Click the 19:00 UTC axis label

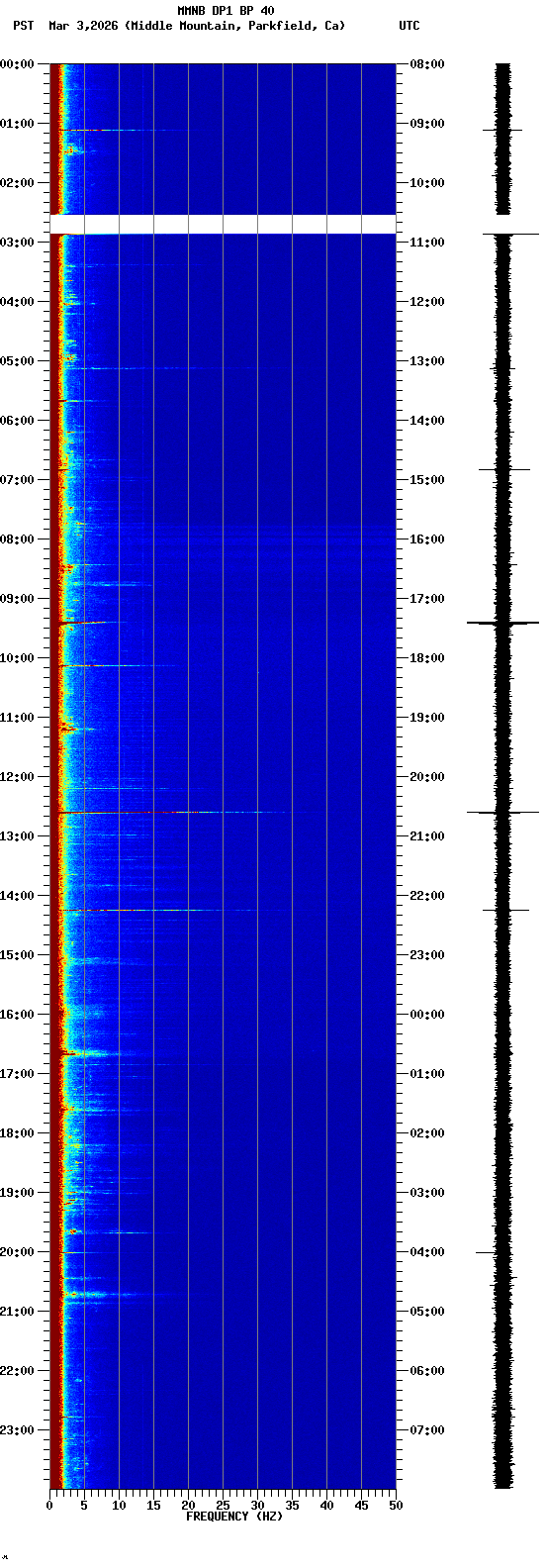pyautogui.click(x=427, y=718)
